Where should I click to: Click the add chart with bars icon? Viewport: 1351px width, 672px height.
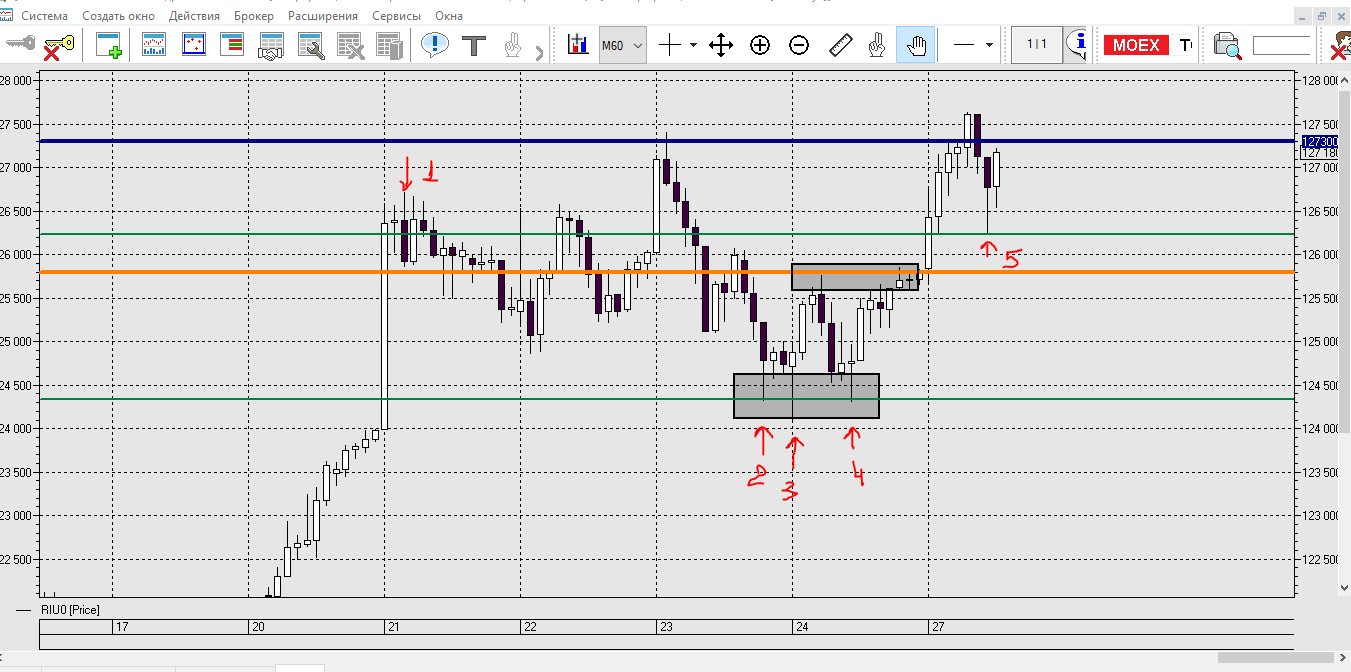577,45
